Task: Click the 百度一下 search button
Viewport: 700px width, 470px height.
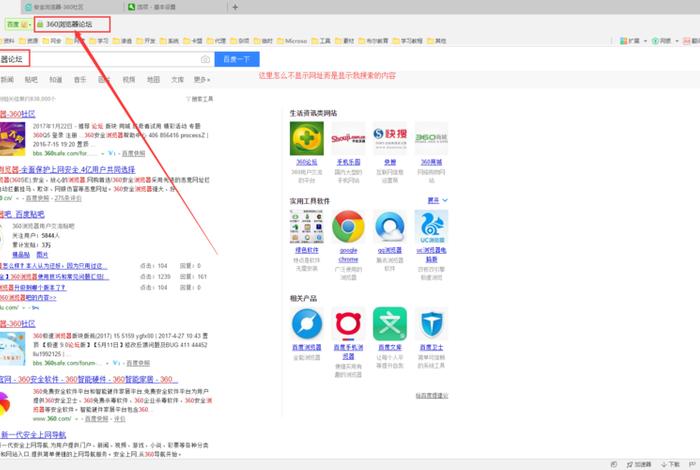Action: [237, 59]
